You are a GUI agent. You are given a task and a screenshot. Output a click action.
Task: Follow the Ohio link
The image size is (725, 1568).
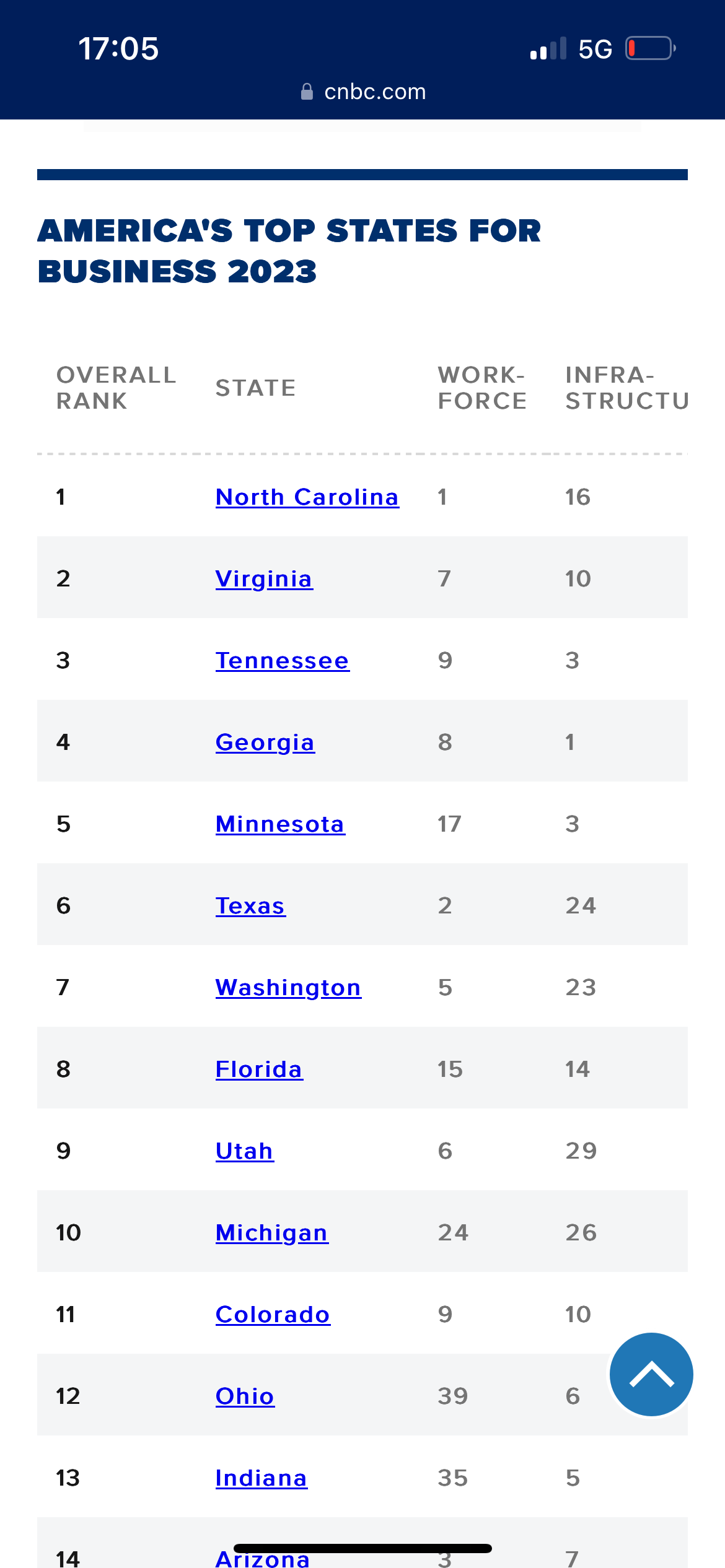[x=245, y=1396]
